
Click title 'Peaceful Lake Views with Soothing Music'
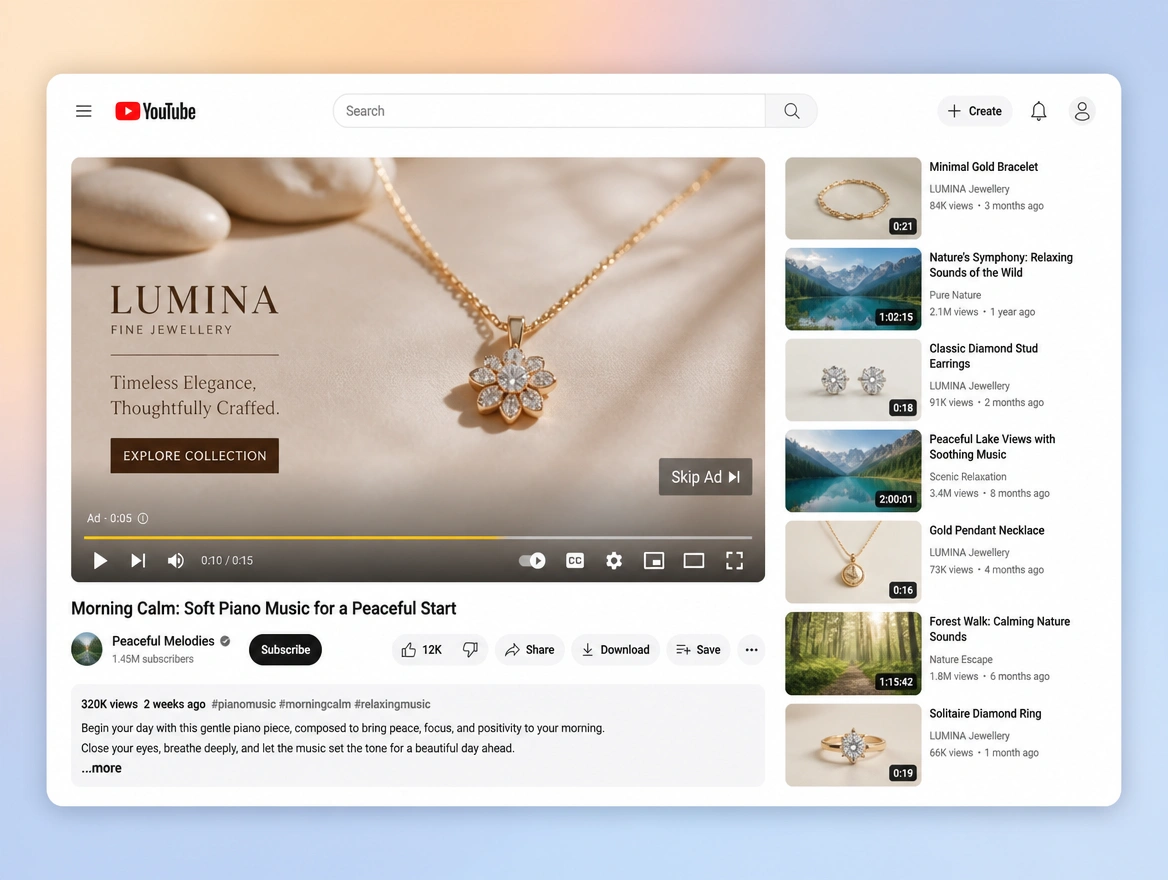[x=992, y=446]
